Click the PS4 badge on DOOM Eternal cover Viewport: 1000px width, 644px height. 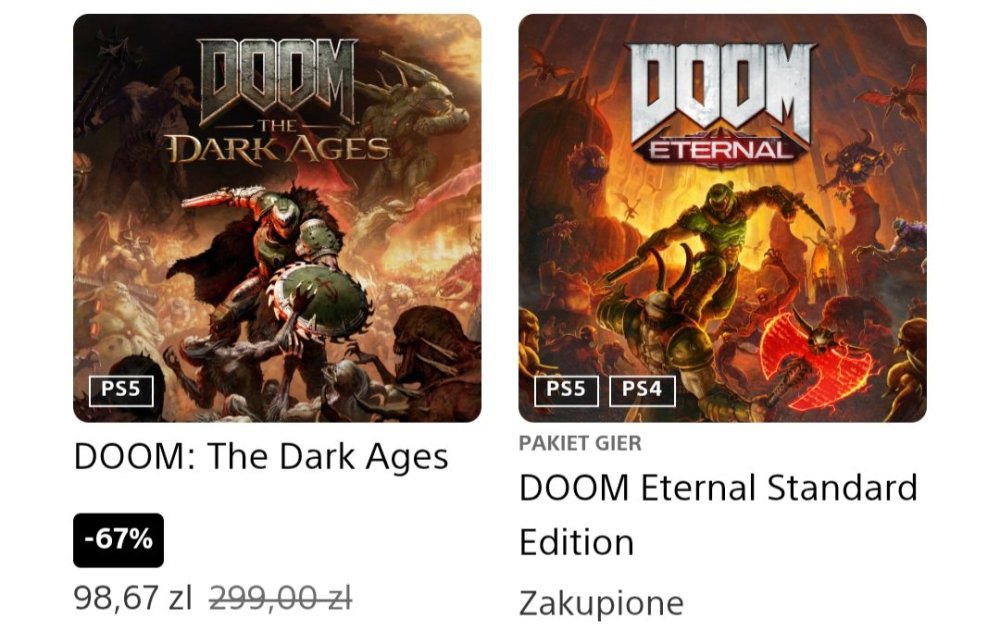click(642, 389)
